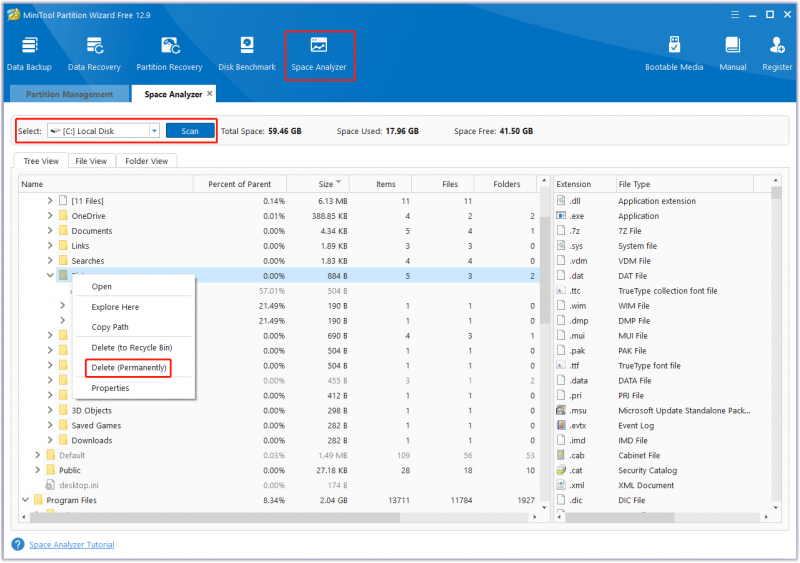The height and width of the screenshot is (563, 800).
Task: Click the .ttc font file icon
Action: (x=561, y=290)
